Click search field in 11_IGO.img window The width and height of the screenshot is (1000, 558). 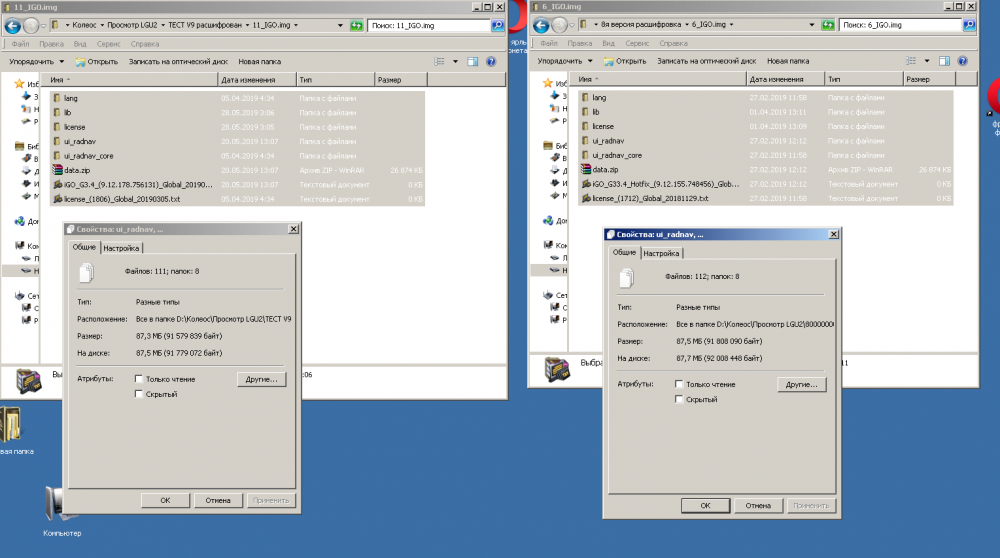point(429,26)
